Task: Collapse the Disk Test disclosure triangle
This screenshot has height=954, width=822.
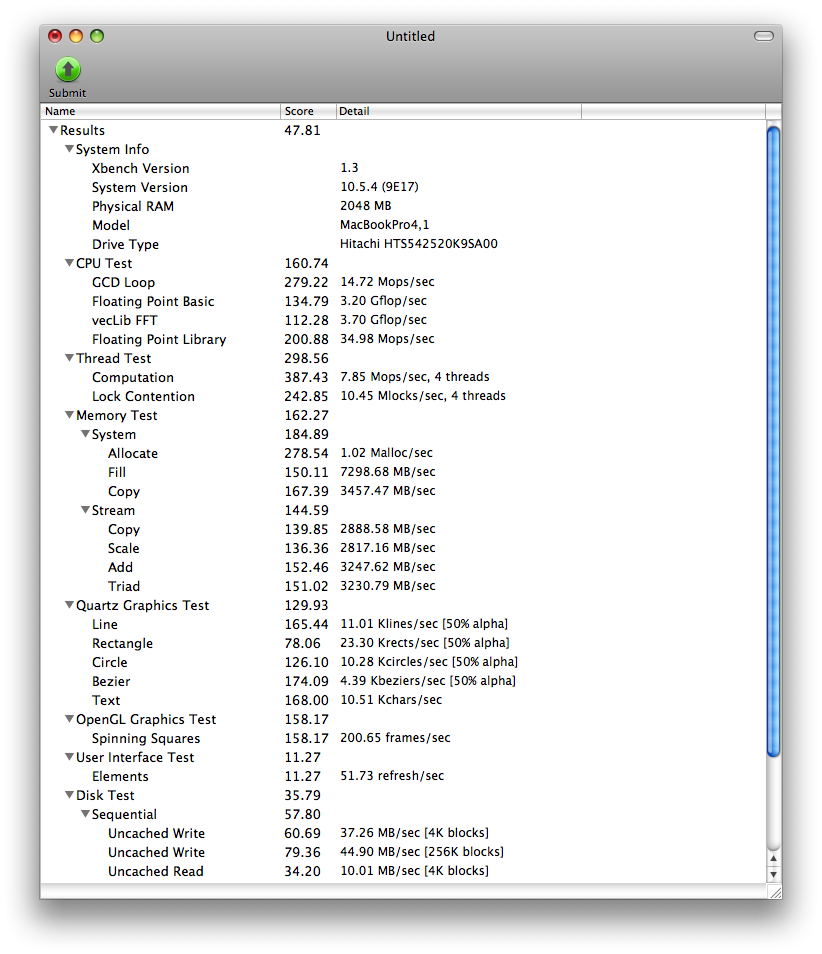Action: tap(69, 795)
